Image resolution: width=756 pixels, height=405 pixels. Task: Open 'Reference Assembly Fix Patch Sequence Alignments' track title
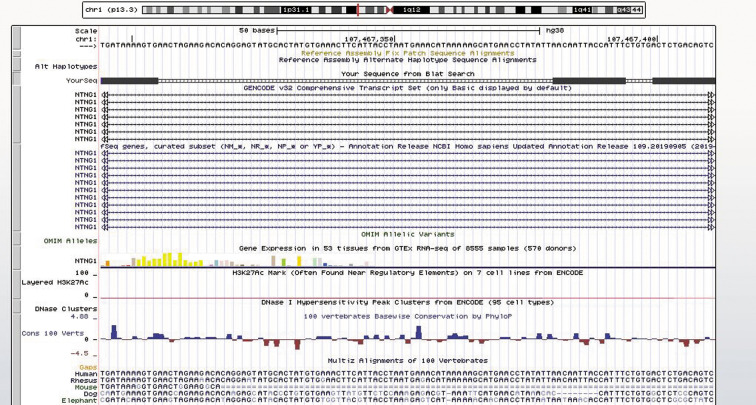click(x=407, y=53)
